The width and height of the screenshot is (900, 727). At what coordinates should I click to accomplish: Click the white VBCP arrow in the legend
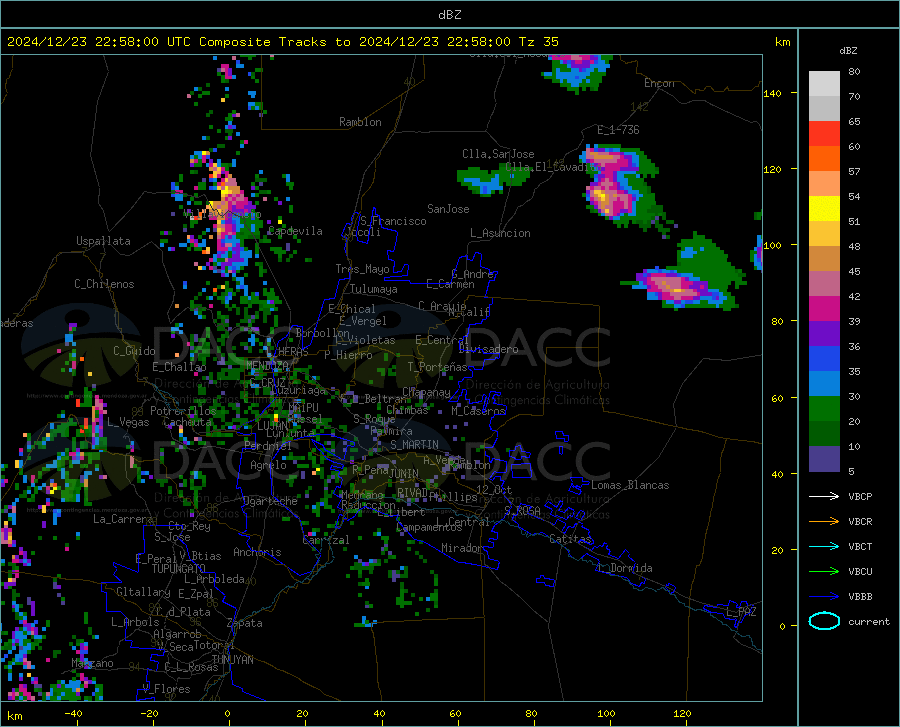tap(824, 496)
